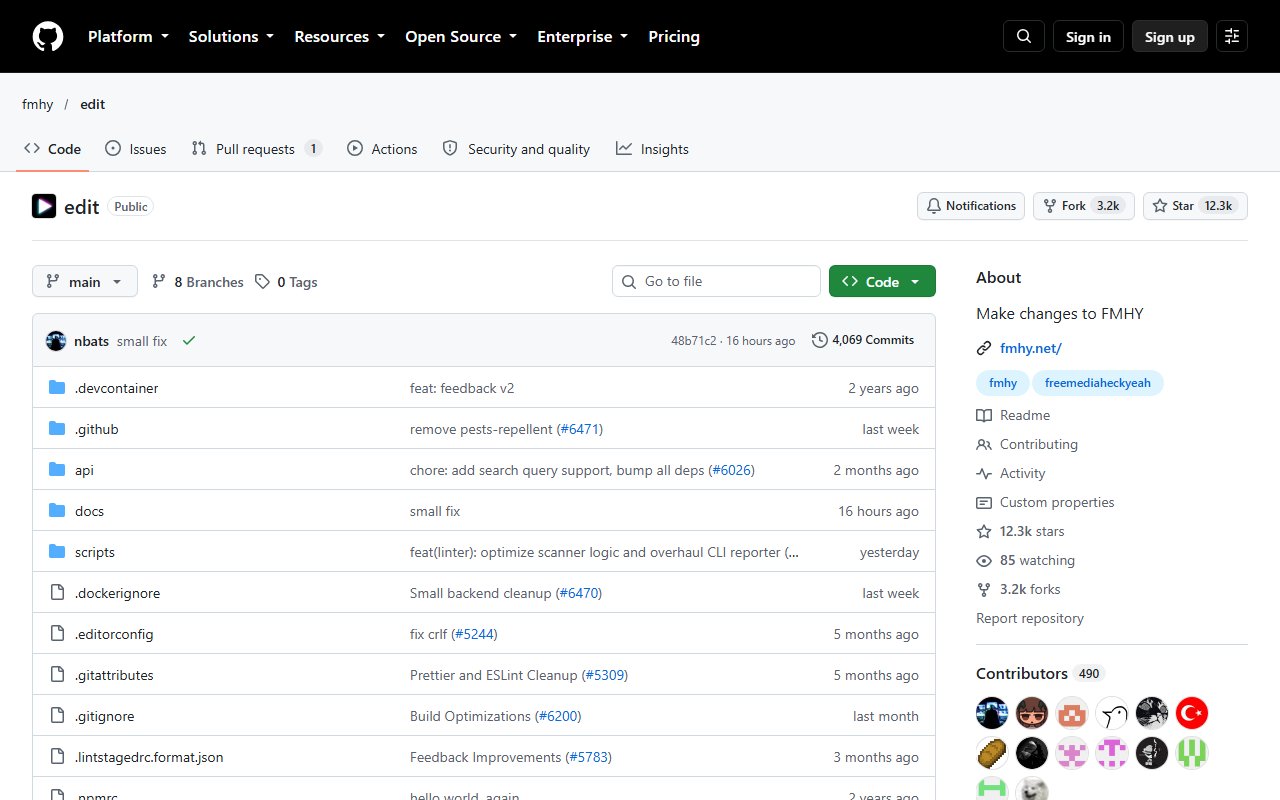Open the 8 Branches link

198,282
